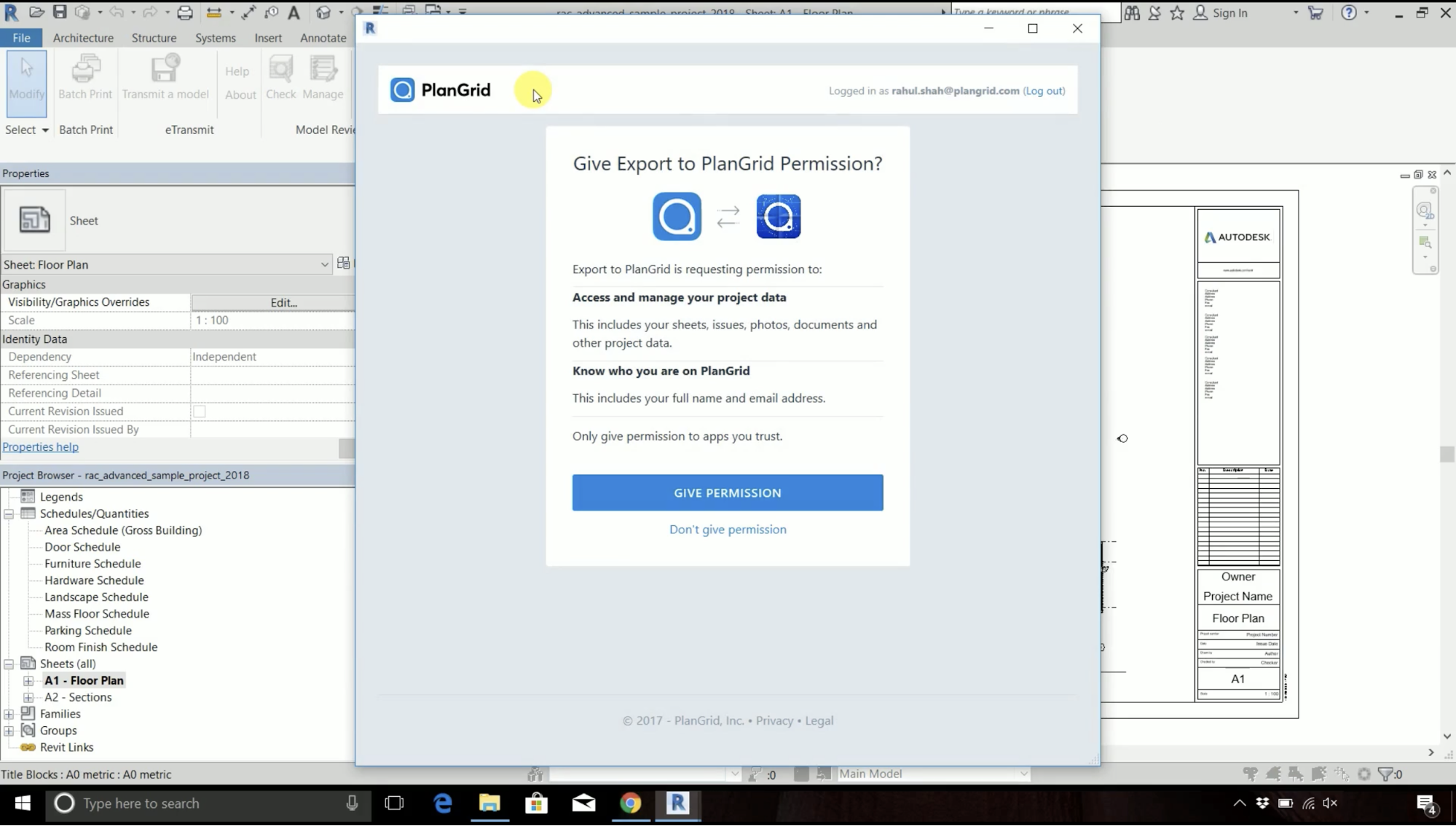This screenshot has height=826, width=1456.
Task: Click the GIVE PERMISSION button
Action: tap(727, 492)
